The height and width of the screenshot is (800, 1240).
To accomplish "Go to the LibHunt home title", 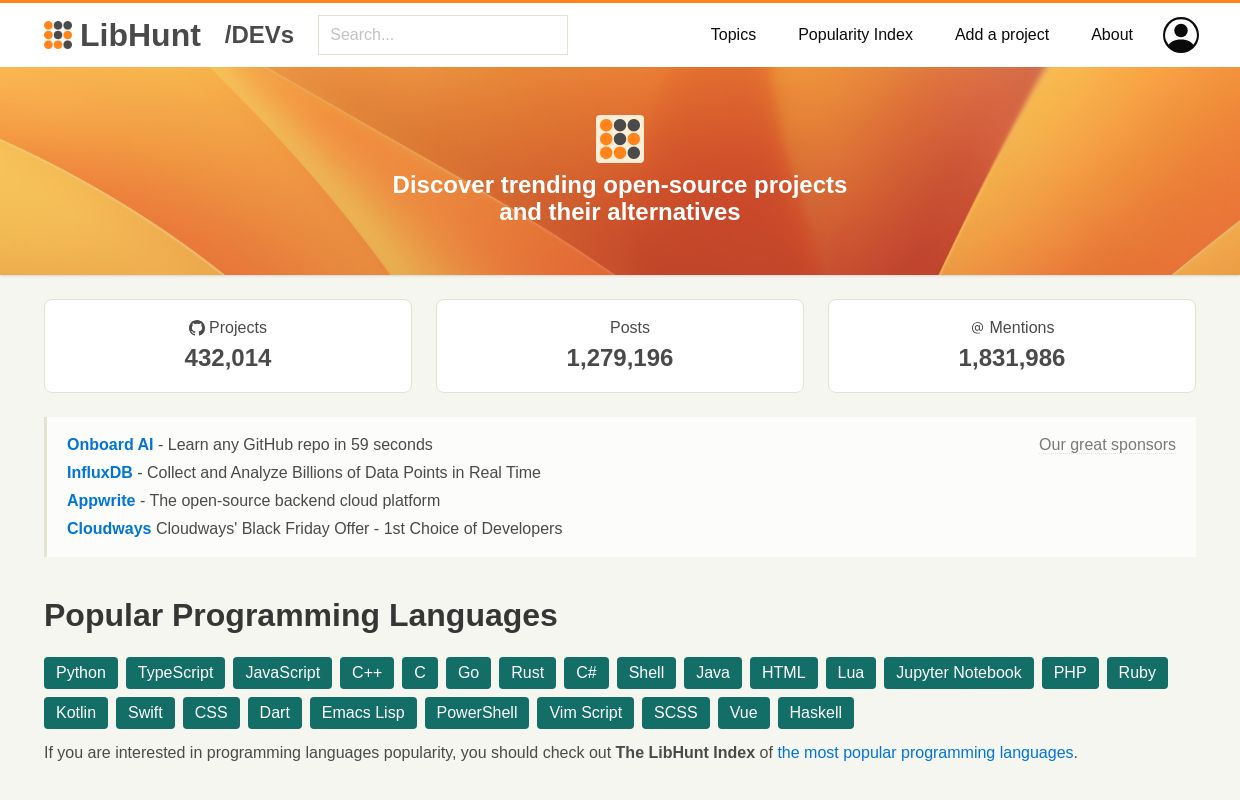I will tap(140, 35).
